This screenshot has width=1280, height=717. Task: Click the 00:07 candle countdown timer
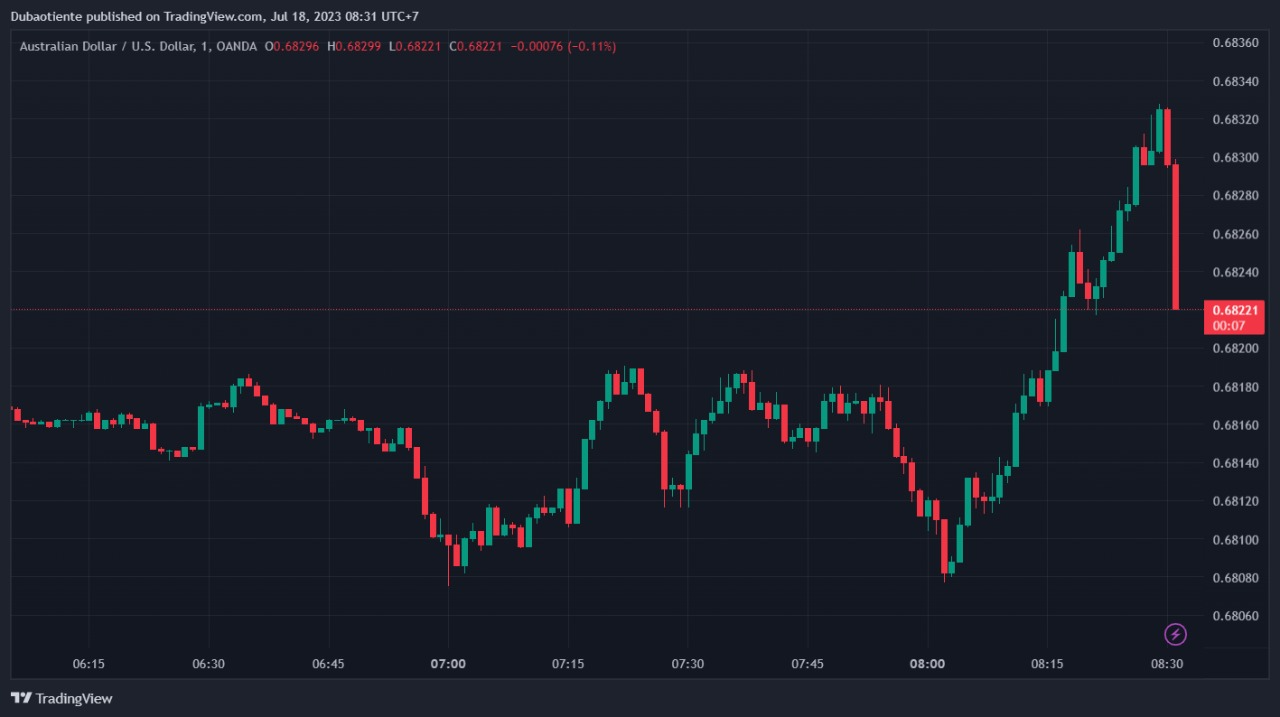click(1229, 326)
